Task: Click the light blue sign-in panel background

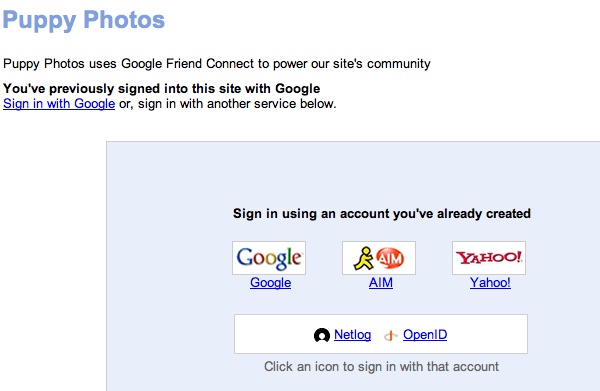Action: (x=352, y=176)
